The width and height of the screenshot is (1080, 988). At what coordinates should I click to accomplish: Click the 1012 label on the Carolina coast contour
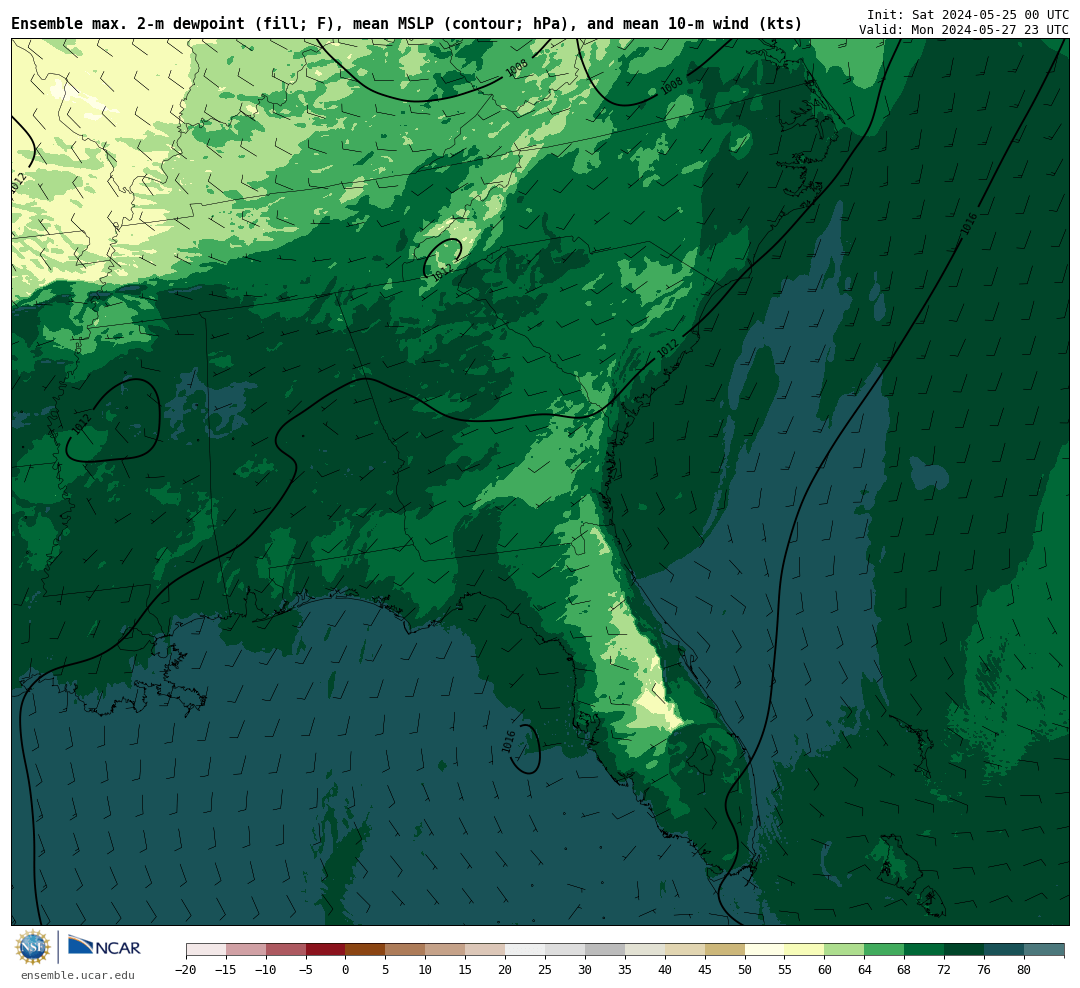[x=667, y=348]
